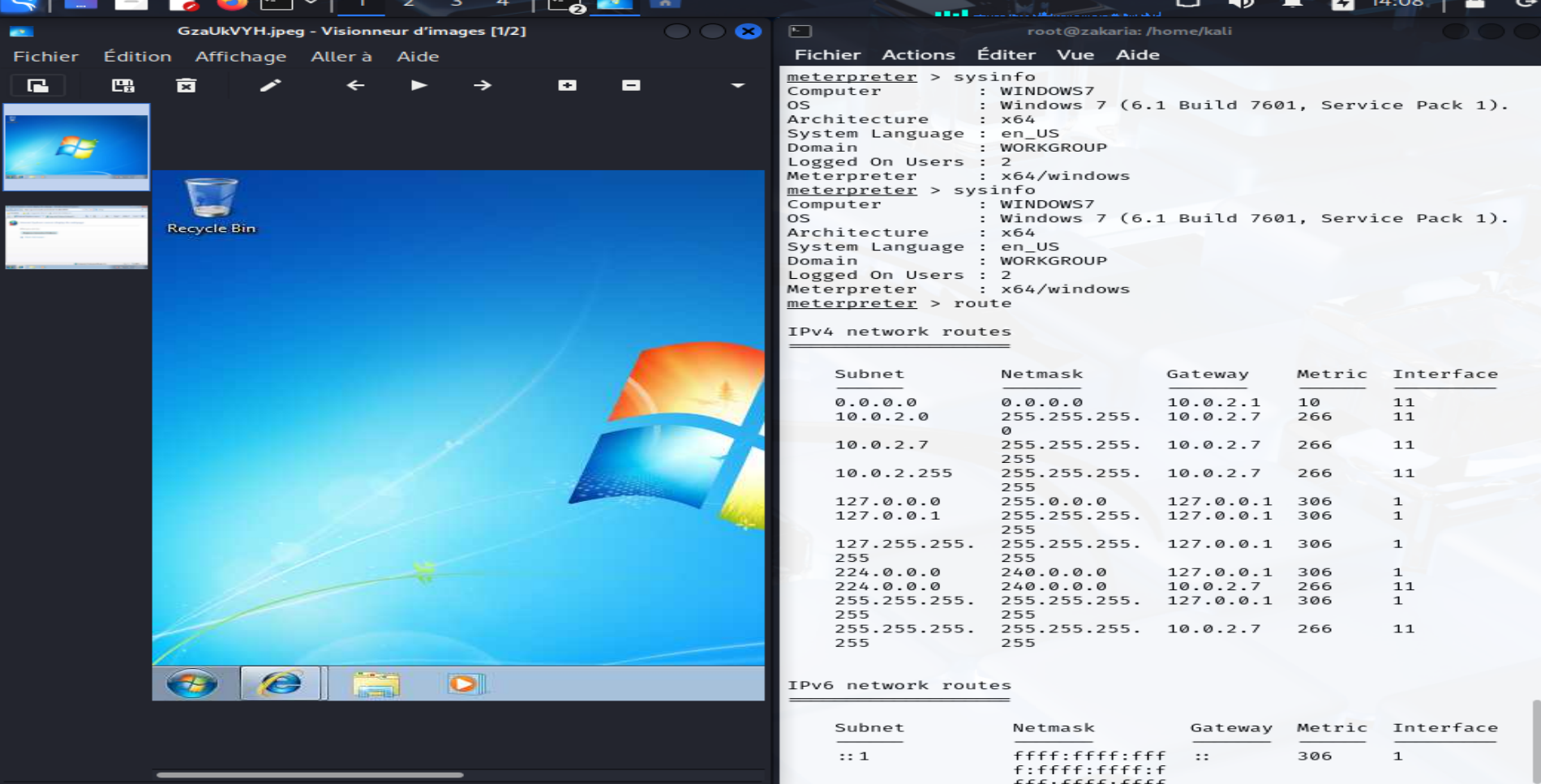
Task: Click the image viewer horizontal scrollbar
Action: (x=310, y=775)
